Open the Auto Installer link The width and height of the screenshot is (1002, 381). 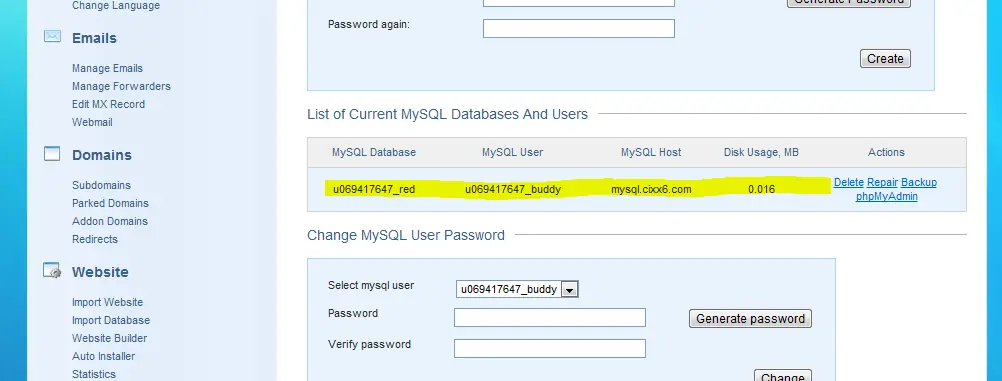104,356
